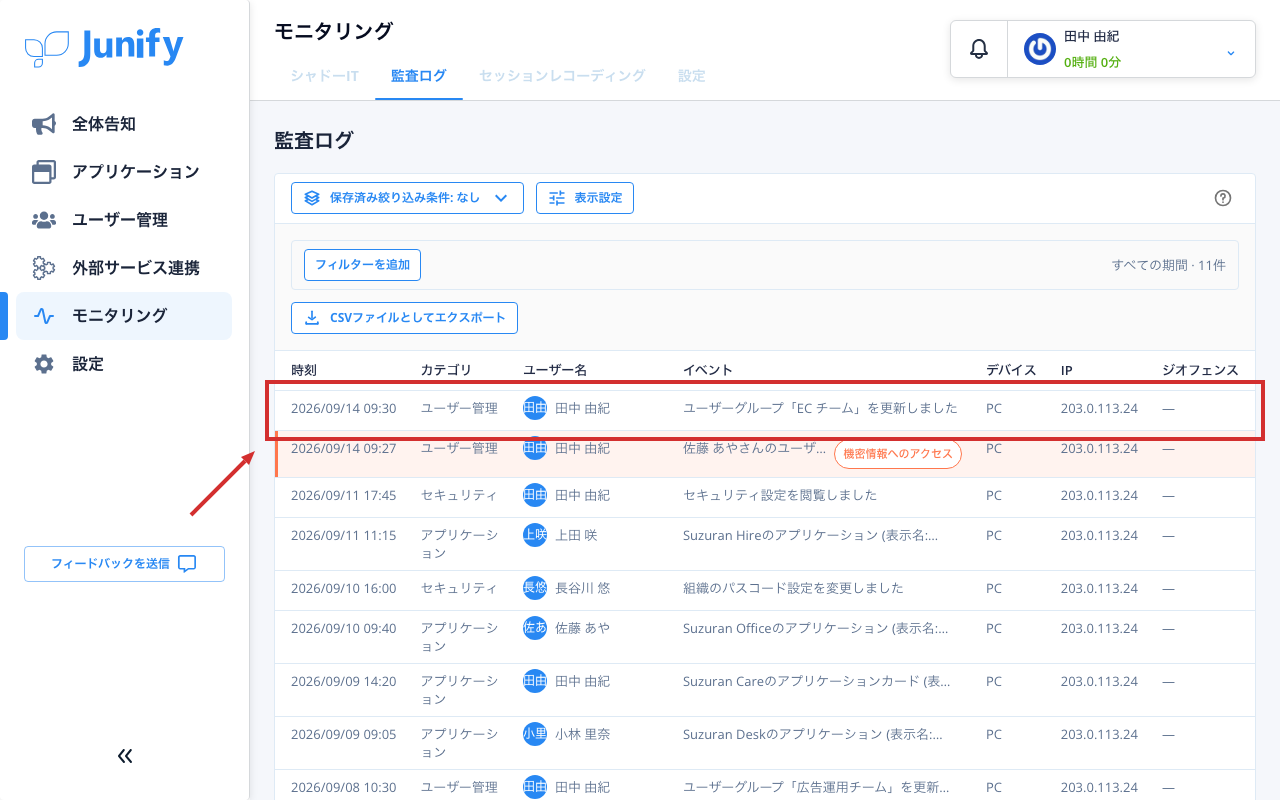Click フィルターを追加 button
Image resolution: width=1280 pixels, height=800 pixels.
[x=363, y=265]
